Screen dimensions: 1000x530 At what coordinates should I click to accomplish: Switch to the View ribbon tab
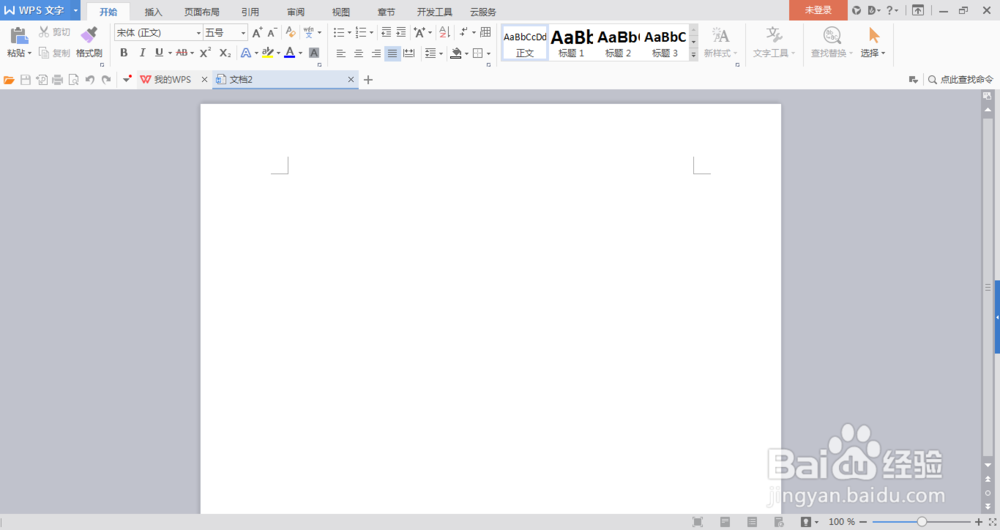pos(341,12)
